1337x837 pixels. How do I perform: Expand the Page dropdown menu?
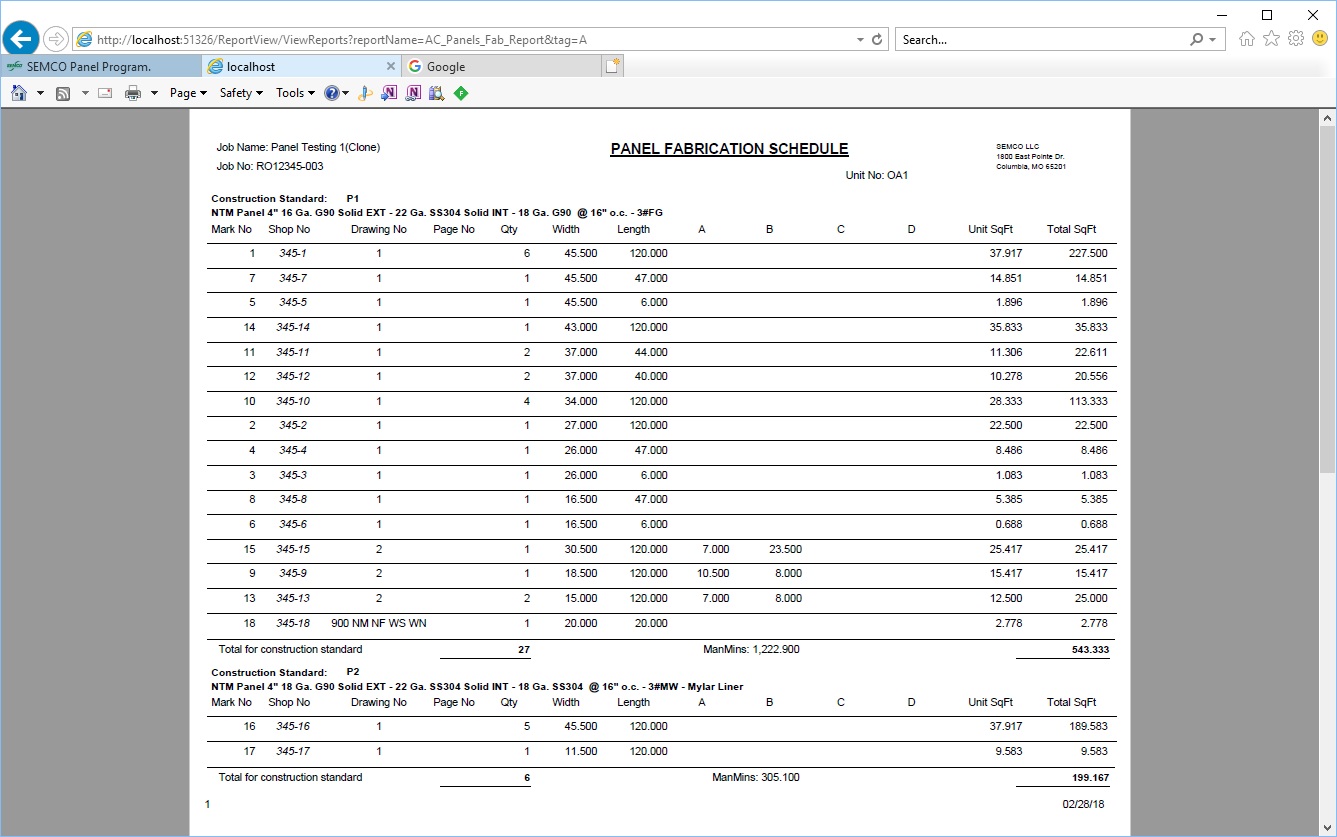188,93
